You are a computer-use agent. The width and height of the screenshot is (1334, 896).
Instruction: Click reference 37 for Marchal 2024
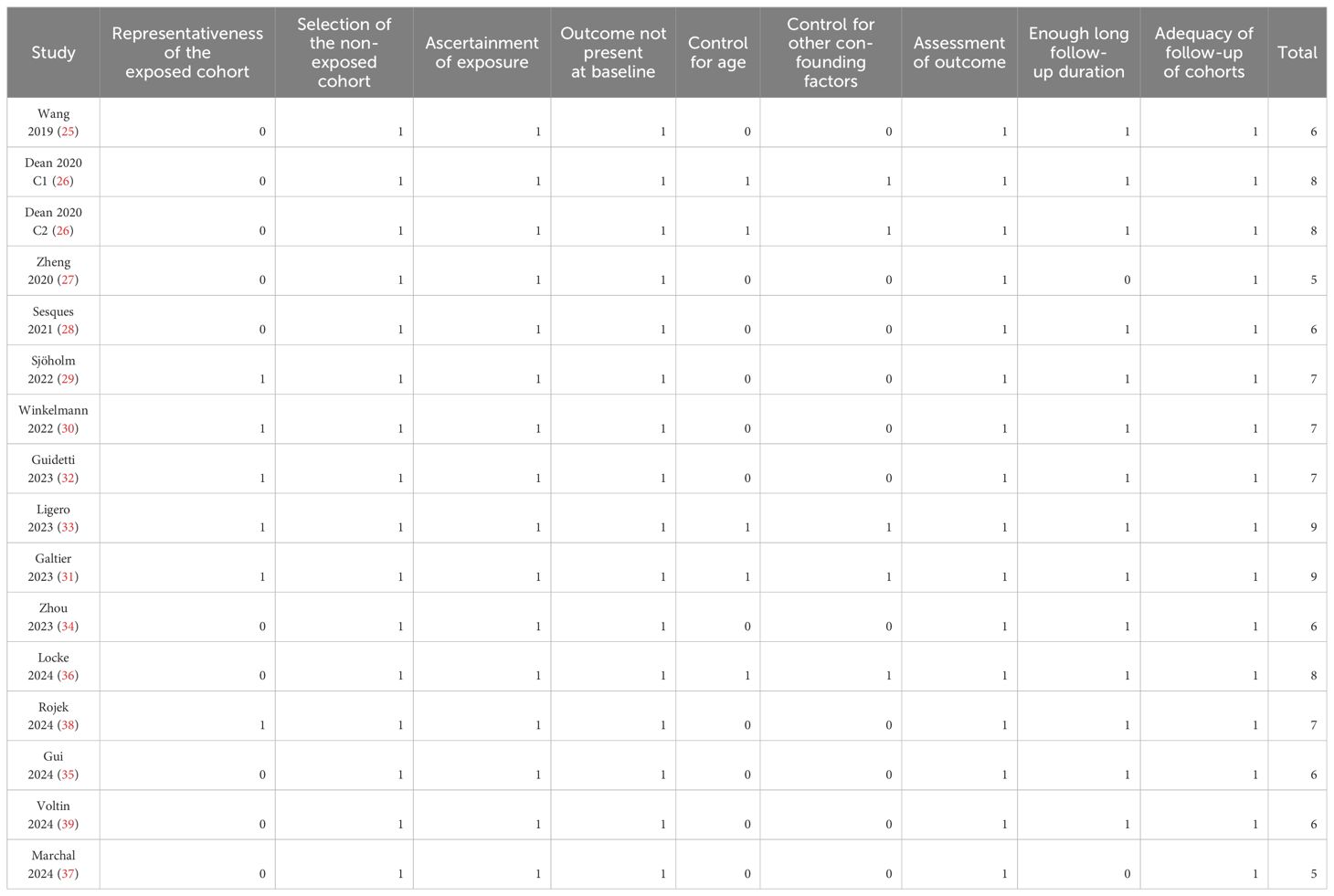[x=68, y=873]
